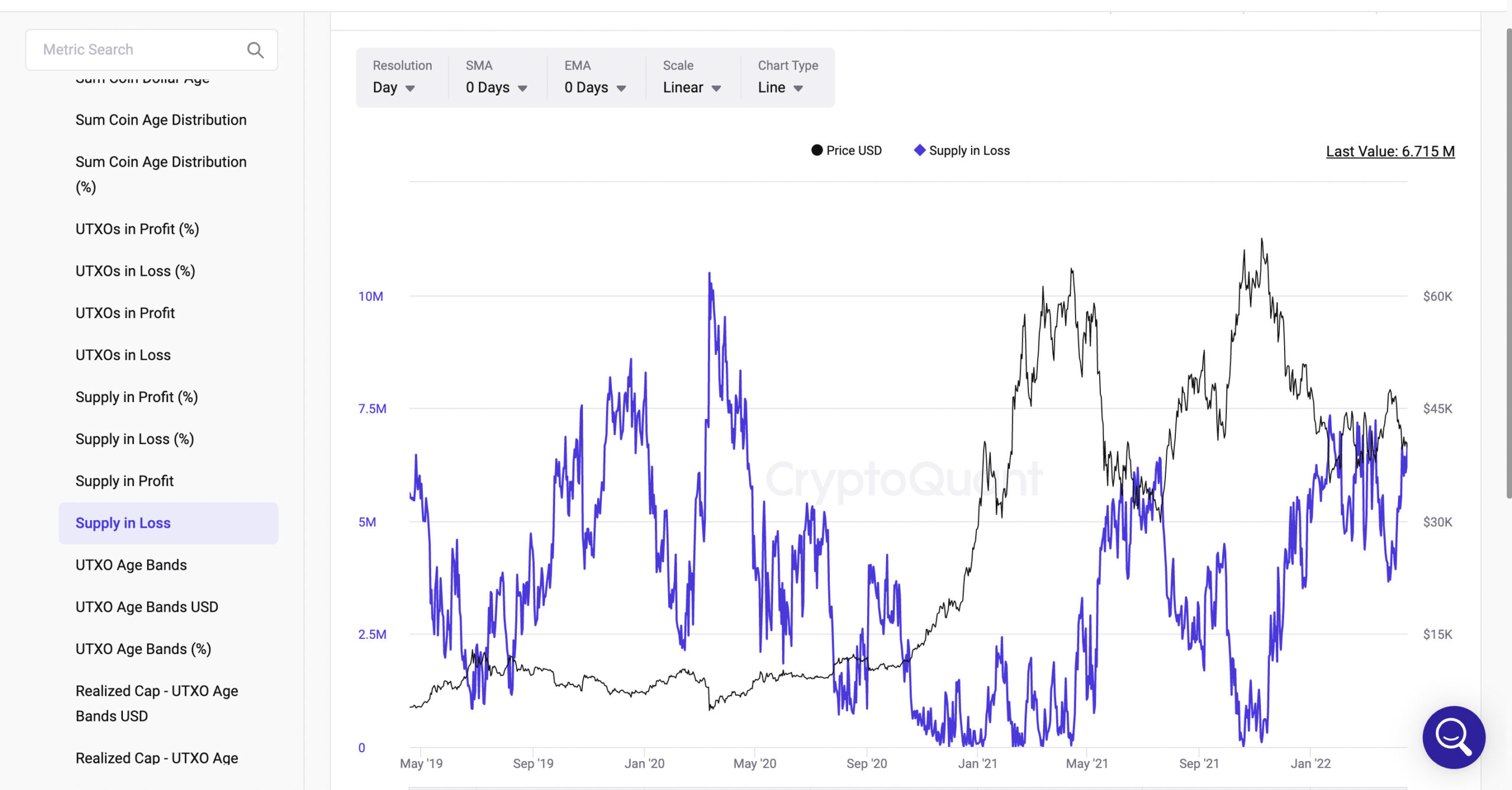Click the Jan '20 x-axis label
Viewport: 1512px width, 790px height.
(644, 763)
